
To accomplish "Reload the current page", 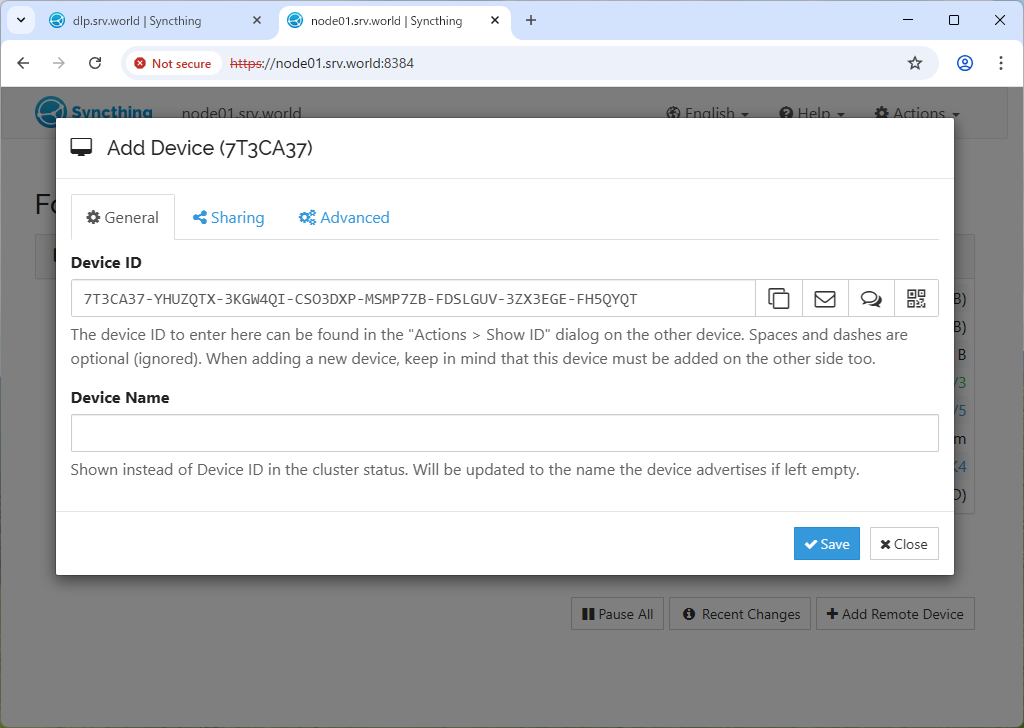I will click(x=95, y=63).
